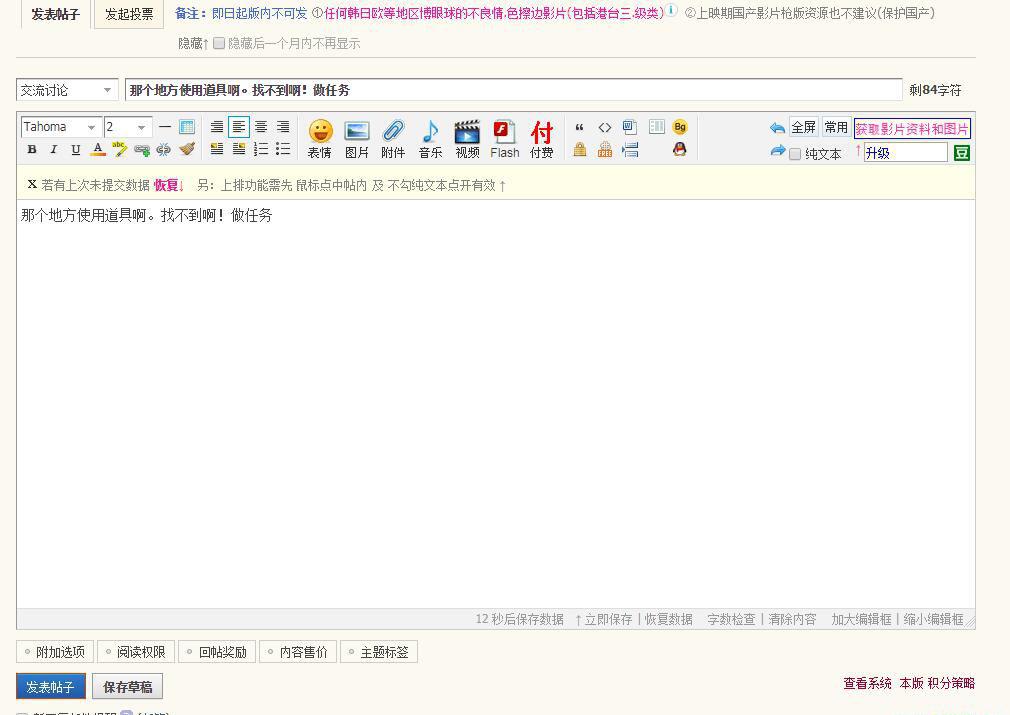
Task: Click the blue 发表帖子 submit button
Action: (50, 687)
